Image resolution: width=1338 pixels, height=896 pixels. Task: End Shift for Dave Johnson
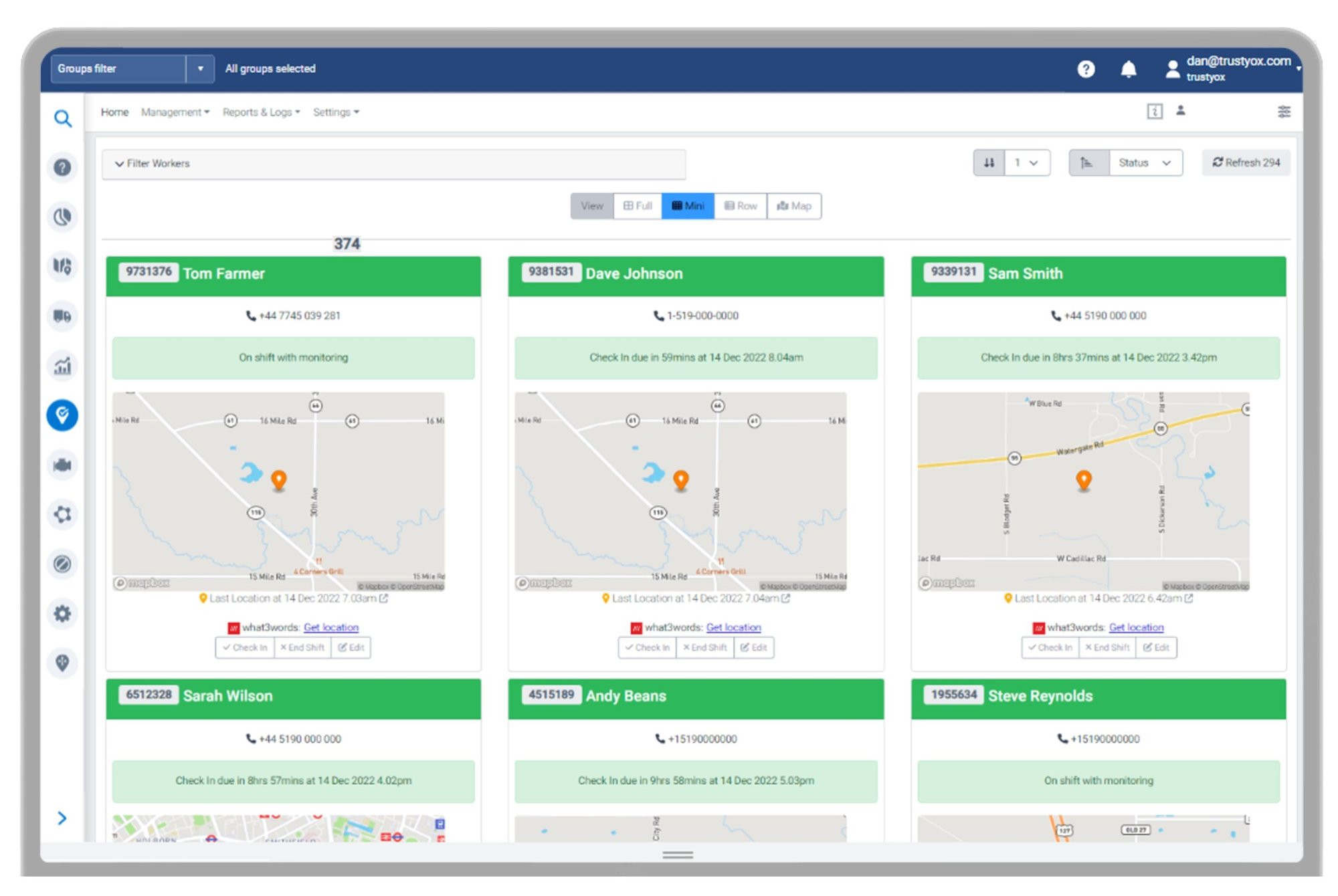pyautogui.click(x=705, y=647)
